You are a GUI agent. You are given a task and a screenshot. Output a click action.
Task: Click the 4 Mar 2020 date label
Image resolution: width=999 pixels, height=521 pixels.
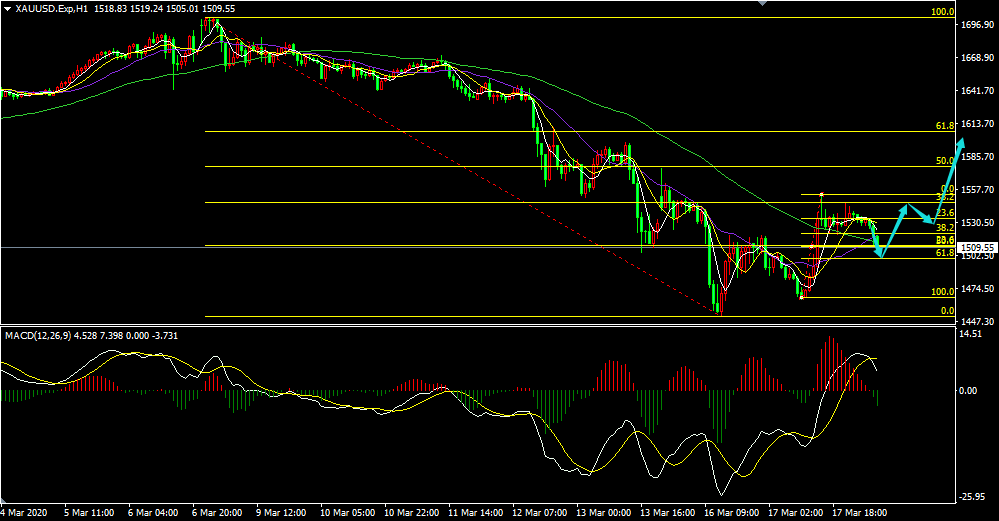[24, 513]
